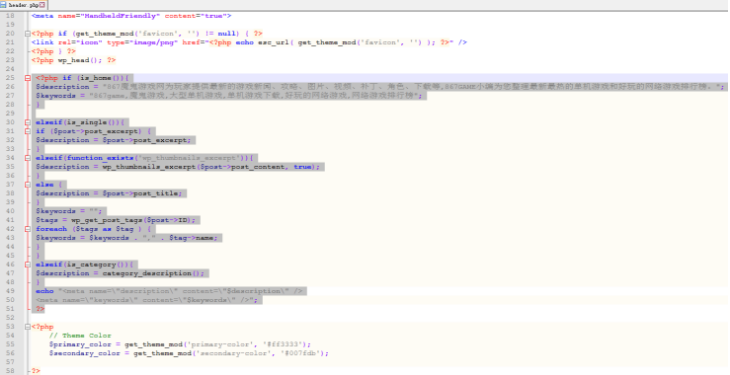This screenshot has width=730, height=375.
Task: Click $post->post_content argument on line 35
Action: pos(242,167)
